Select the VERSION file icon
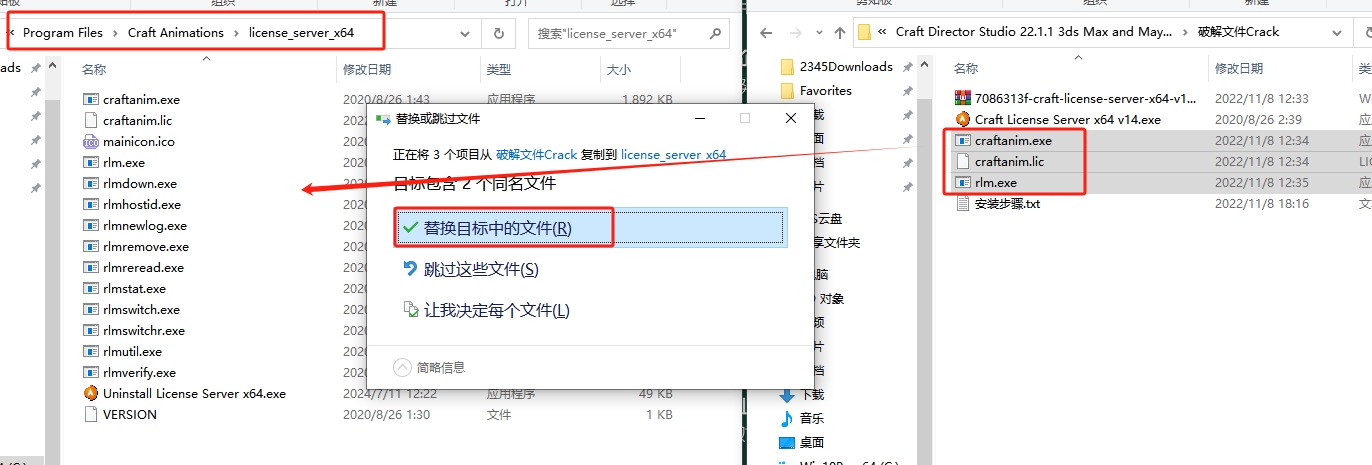This screenshot has height=465, width=1372. (x=91, y=414)
